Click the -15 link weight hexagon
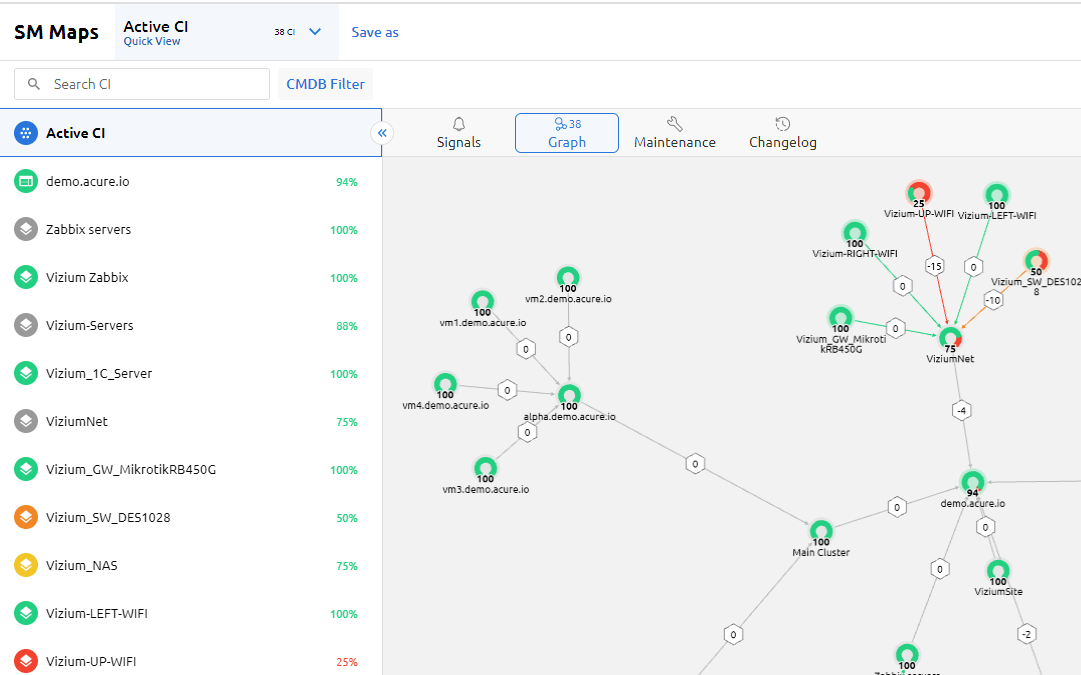The width and height of the screenshot is (1081, 675). point(934,266)
